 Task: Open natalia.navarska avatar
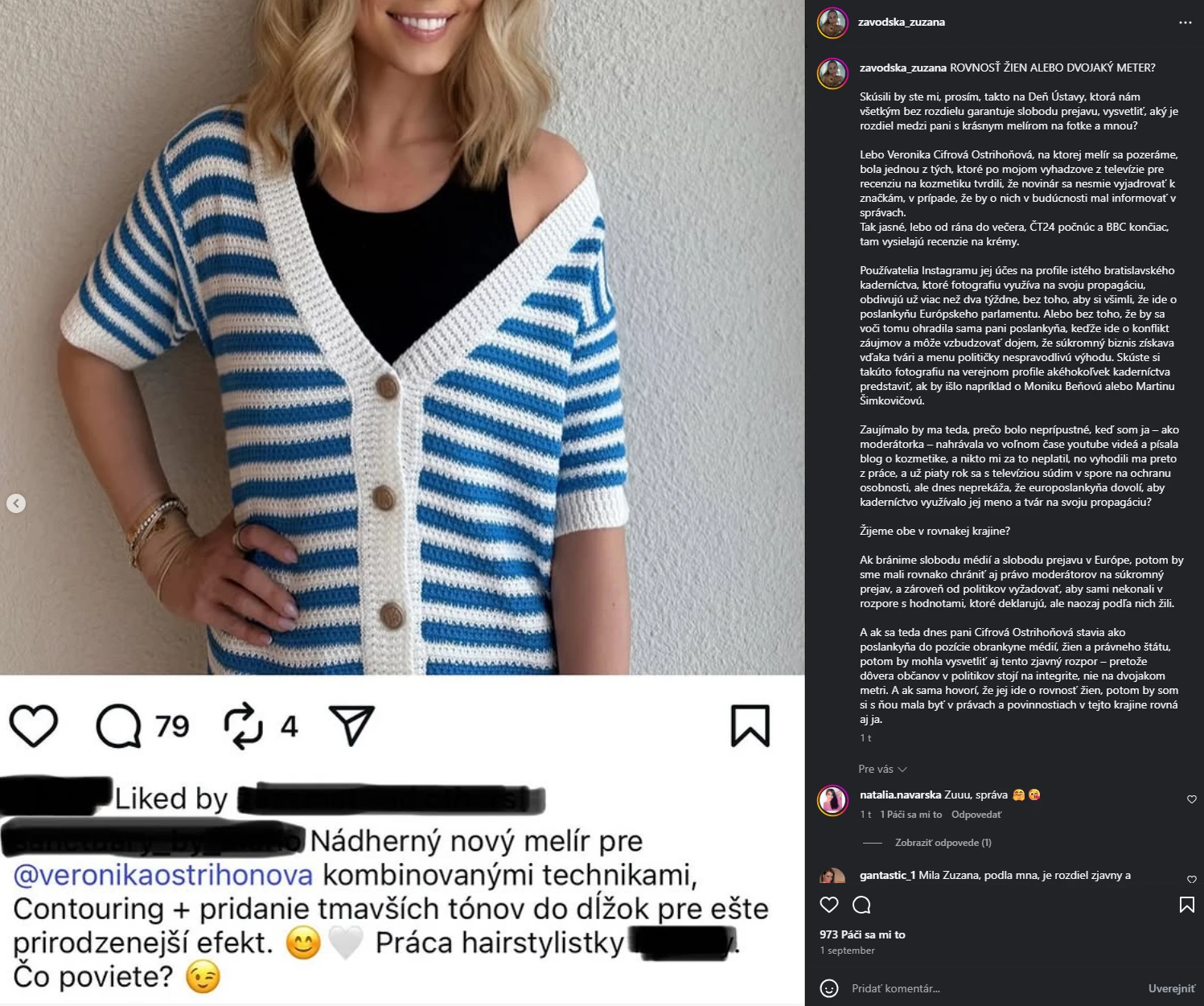pos(832,800)
